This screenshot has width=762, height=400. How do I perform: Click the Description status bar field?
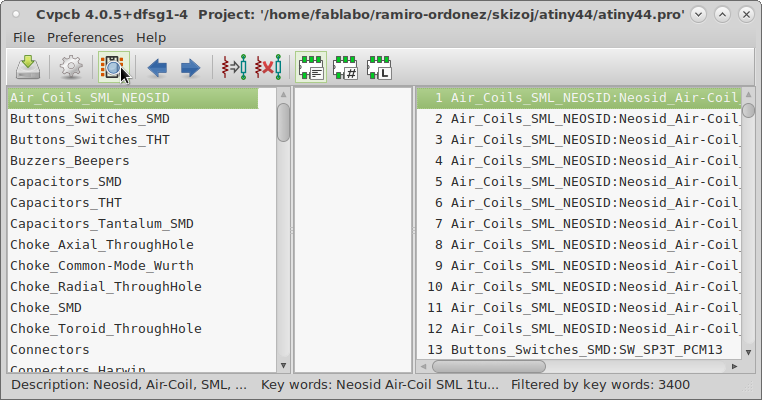[x=129, y=385]
